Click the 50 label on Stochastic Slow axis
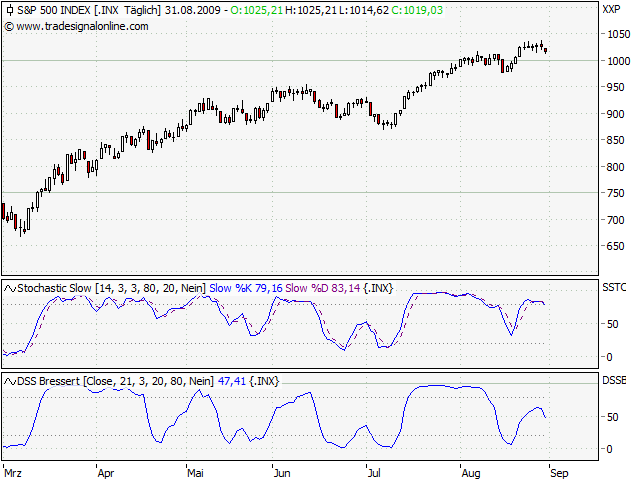This screenshot has height=480, width=640. click(x=613, y=324)
